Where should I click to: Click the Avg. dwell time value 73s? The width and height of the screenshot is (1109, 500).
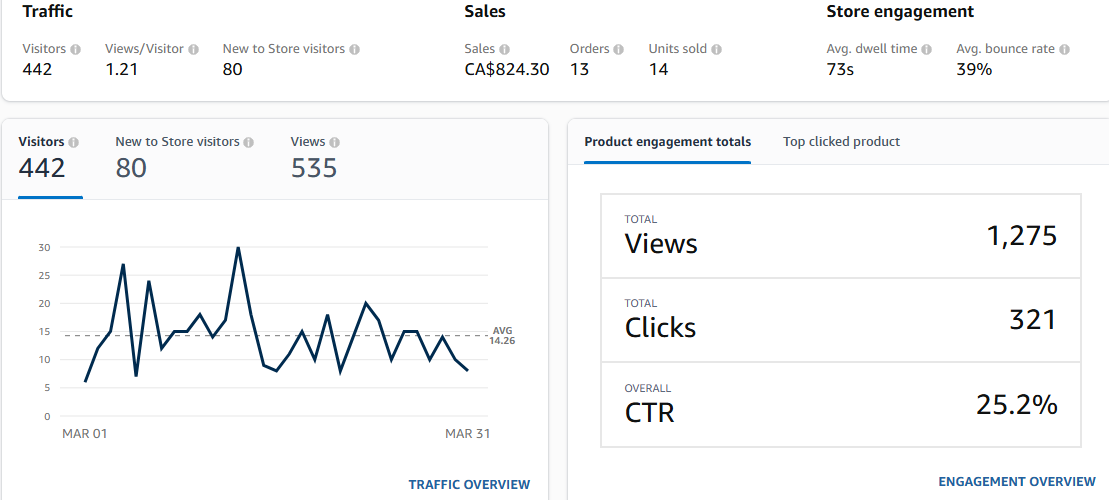(840, 69)
